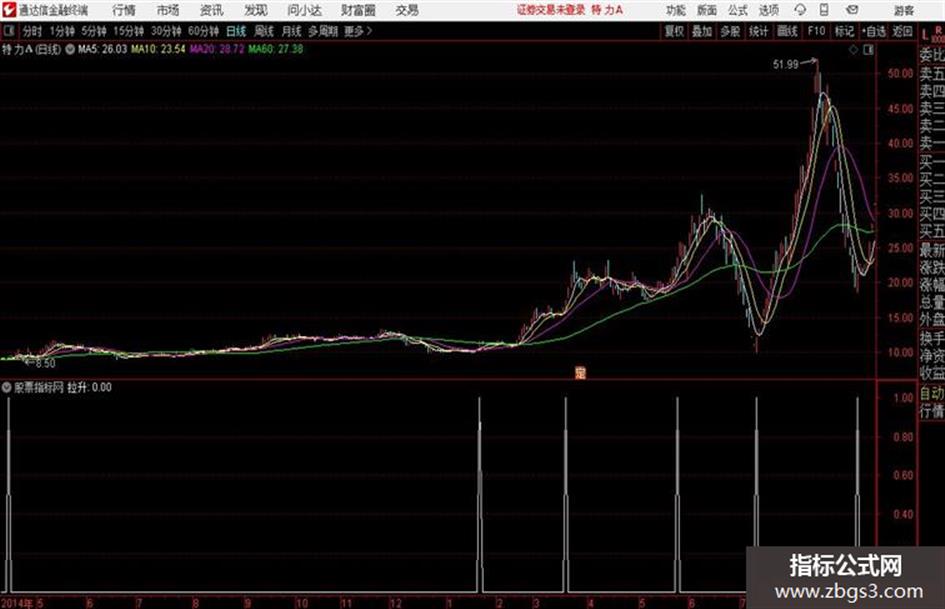Viewport: 945px width, 609px height.
Task: Click the MA20: 28.72 value
Action: [x=217, y=49]
